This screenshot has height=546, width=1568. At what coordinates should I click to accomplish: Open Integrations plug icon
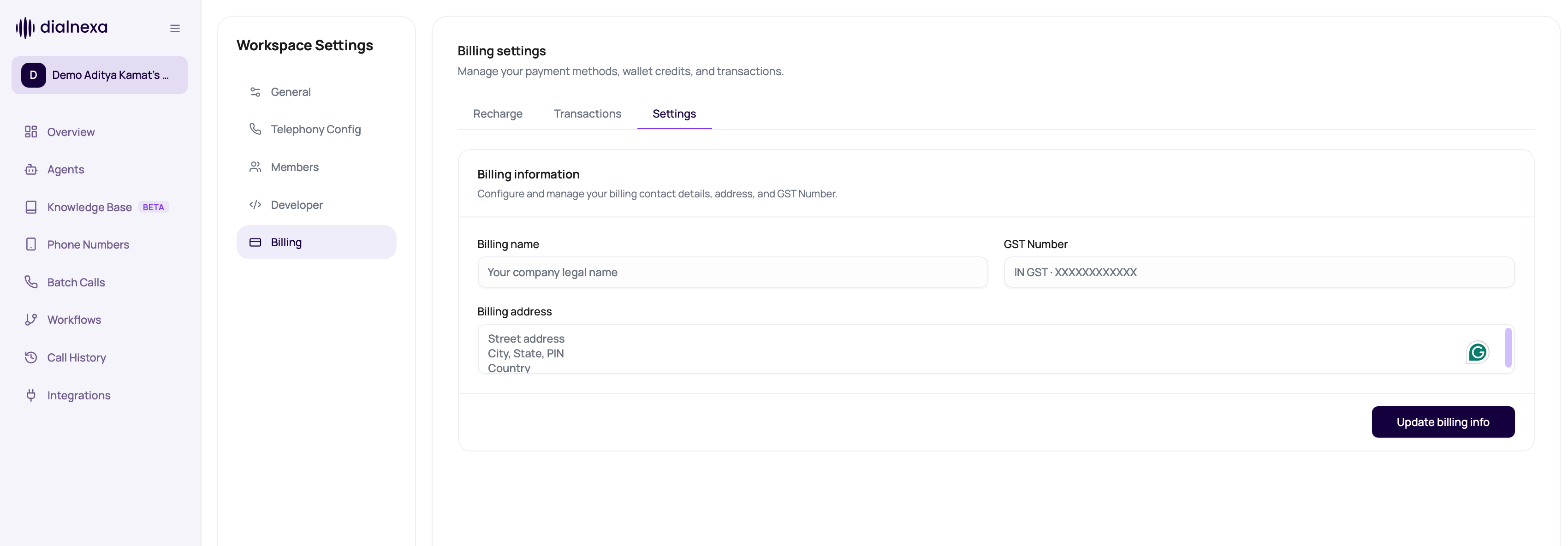[31, 395]
